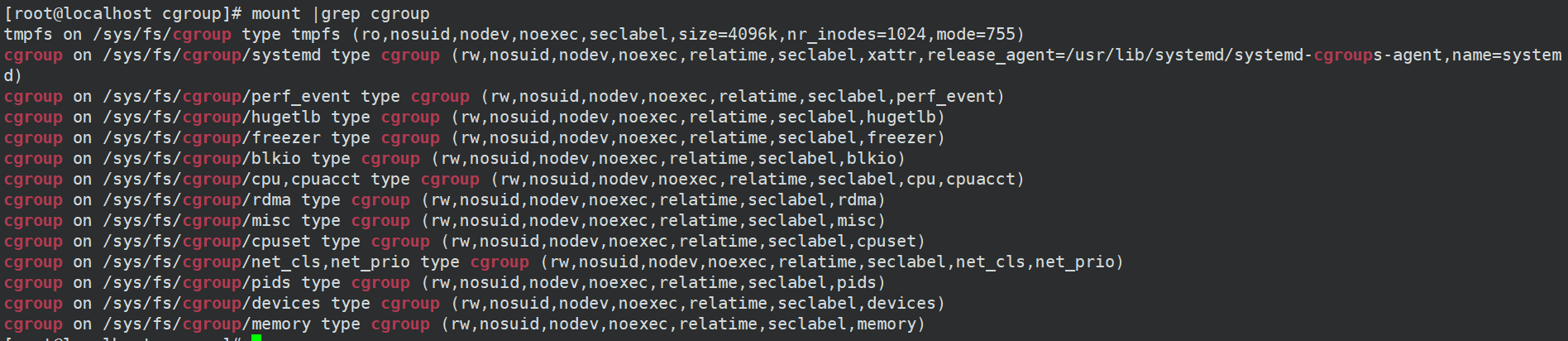Click the 'mount |grep cgroup' command text
This screenshot has height=341, width=1568.
coord(341,14)
